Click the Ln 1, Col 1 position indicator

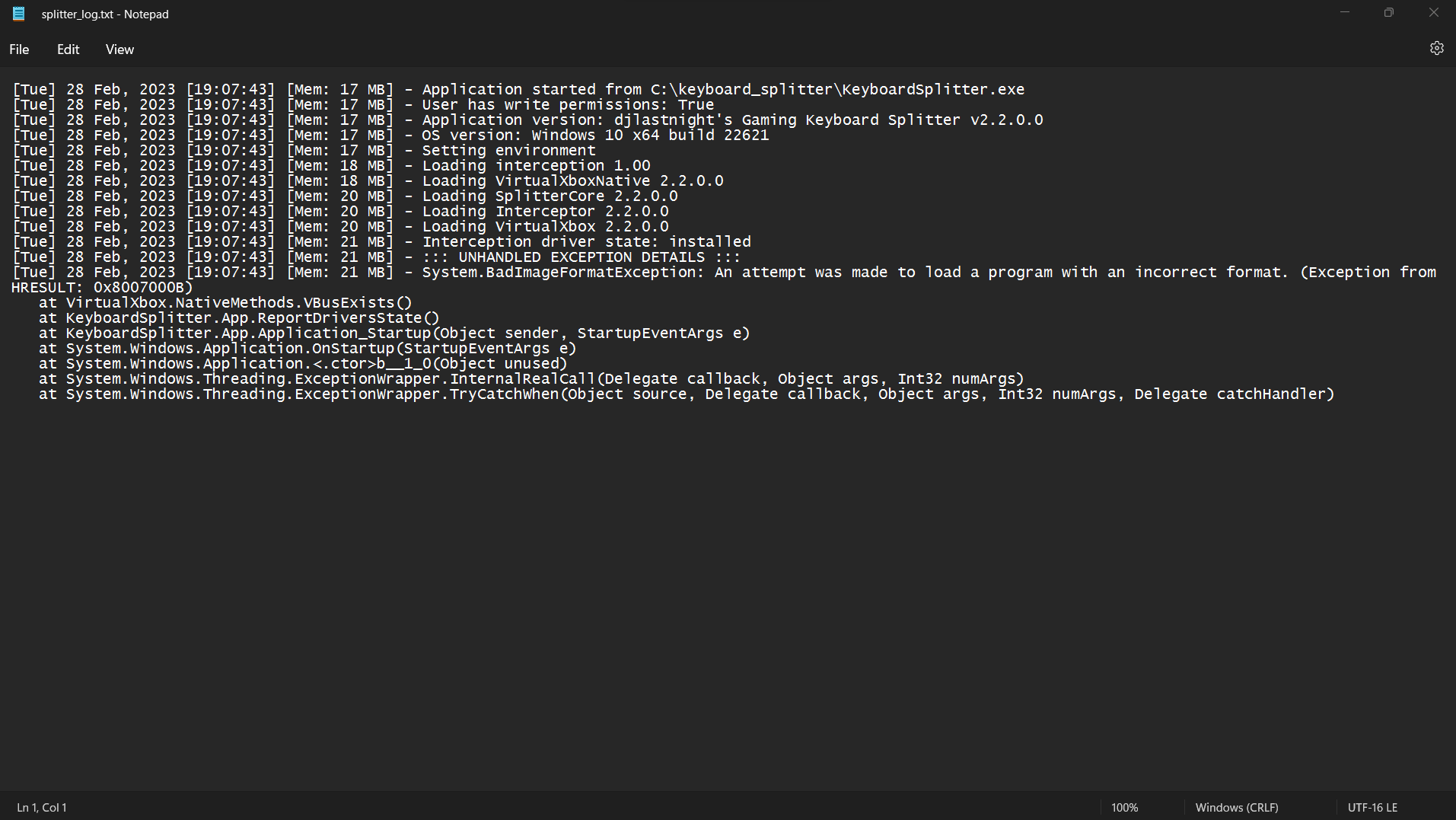pos(42,807)
